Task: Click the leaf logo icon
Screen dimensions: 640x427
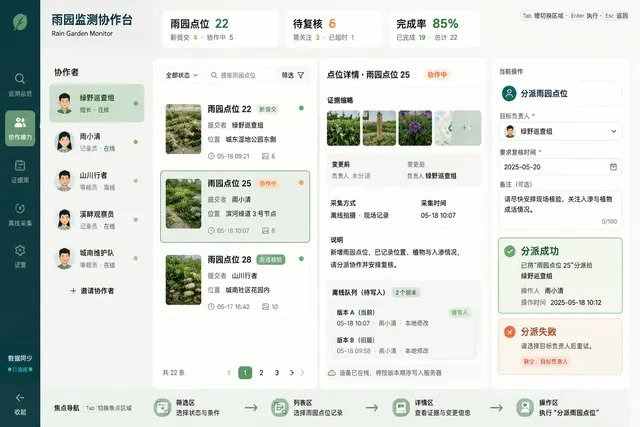Action: pyautogui.click(x=20, y=22)
